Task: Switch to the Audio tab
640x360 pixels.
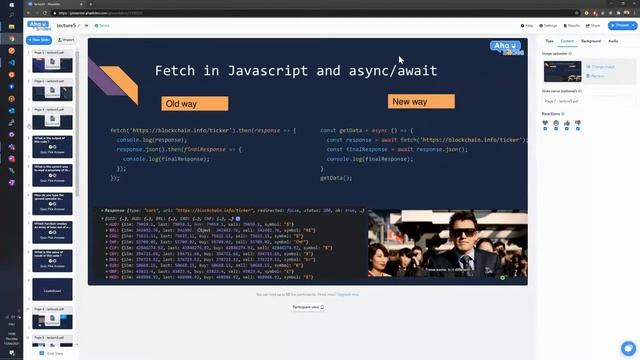Action: point(613,41)
